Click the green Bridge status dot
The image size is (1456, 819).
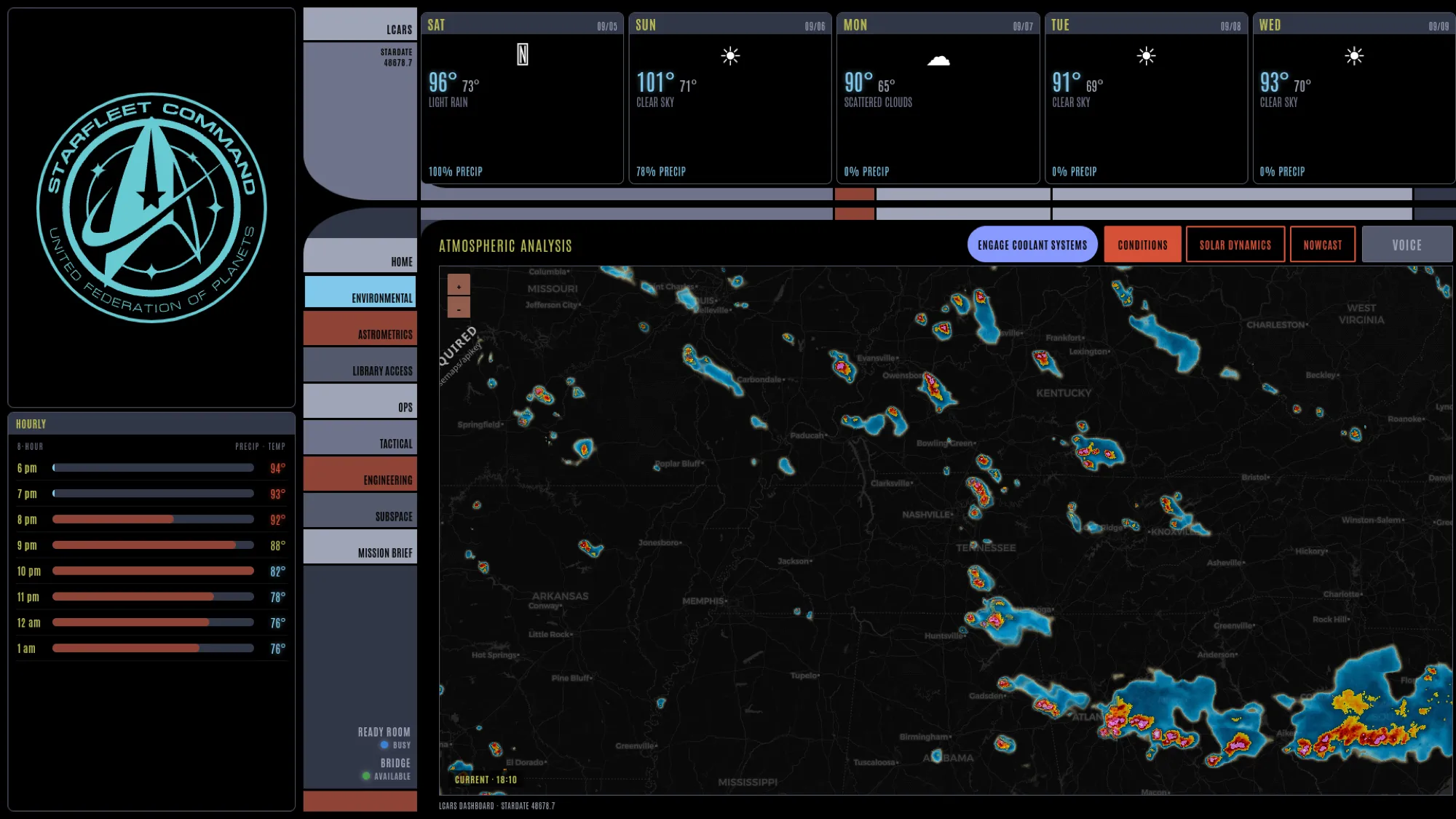[x=366, y=776]
